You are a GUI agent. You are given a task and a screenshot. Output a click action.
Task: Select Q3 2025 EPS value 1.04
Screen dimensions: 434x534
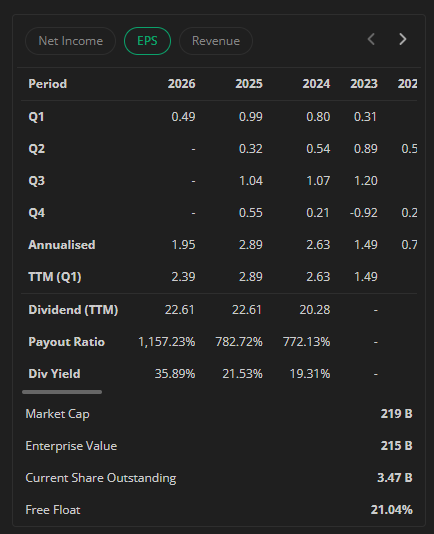click(251, 181)
